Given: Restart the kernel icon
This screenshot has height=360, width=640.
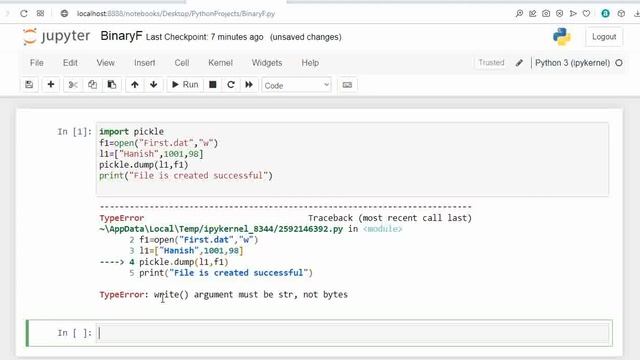Looking at the screenshot, I should (231, 84).
